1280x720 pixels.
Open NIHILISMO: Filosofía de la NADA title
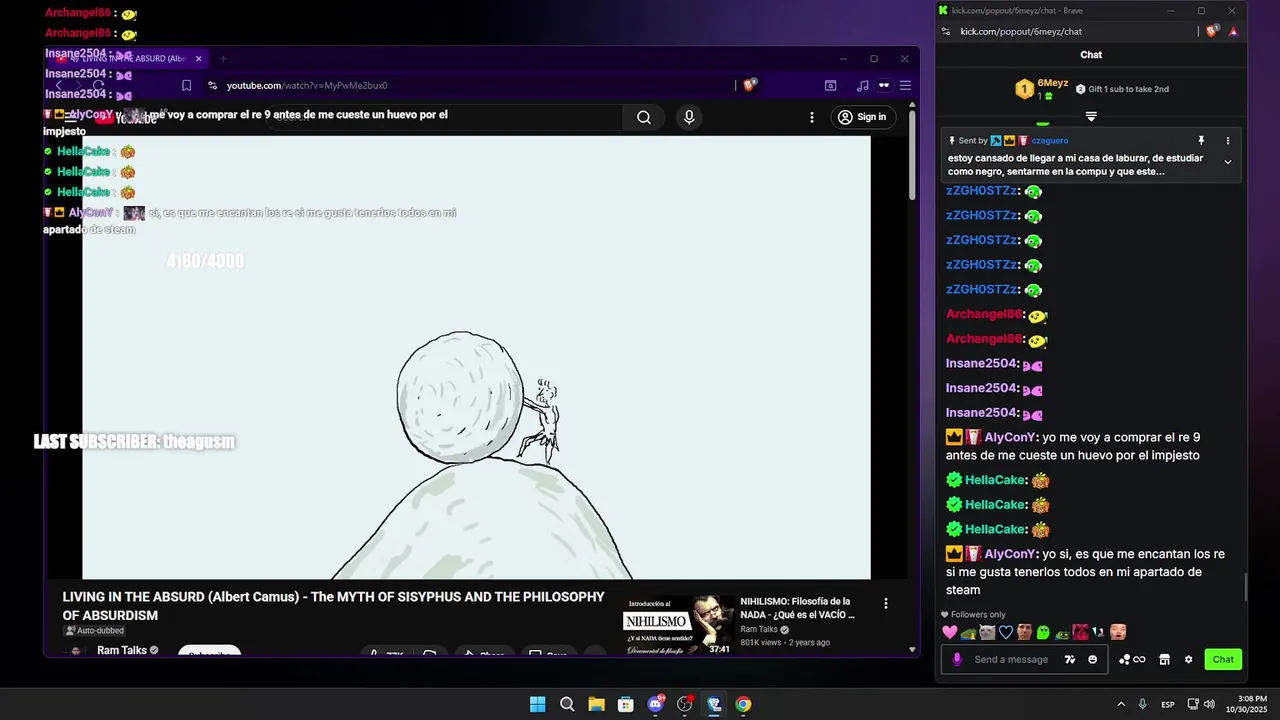(x=797, y=608)
